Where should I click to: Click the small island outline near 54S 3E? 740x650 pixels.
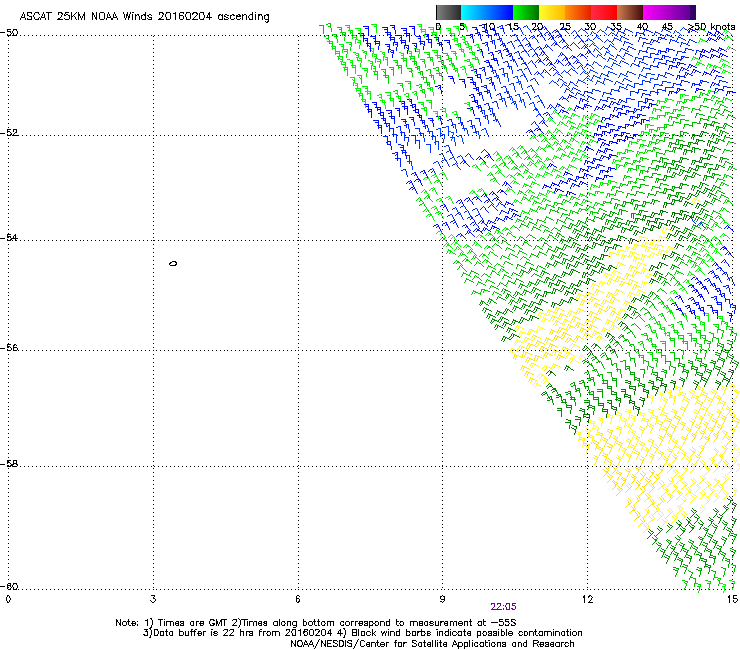point(173,263)
